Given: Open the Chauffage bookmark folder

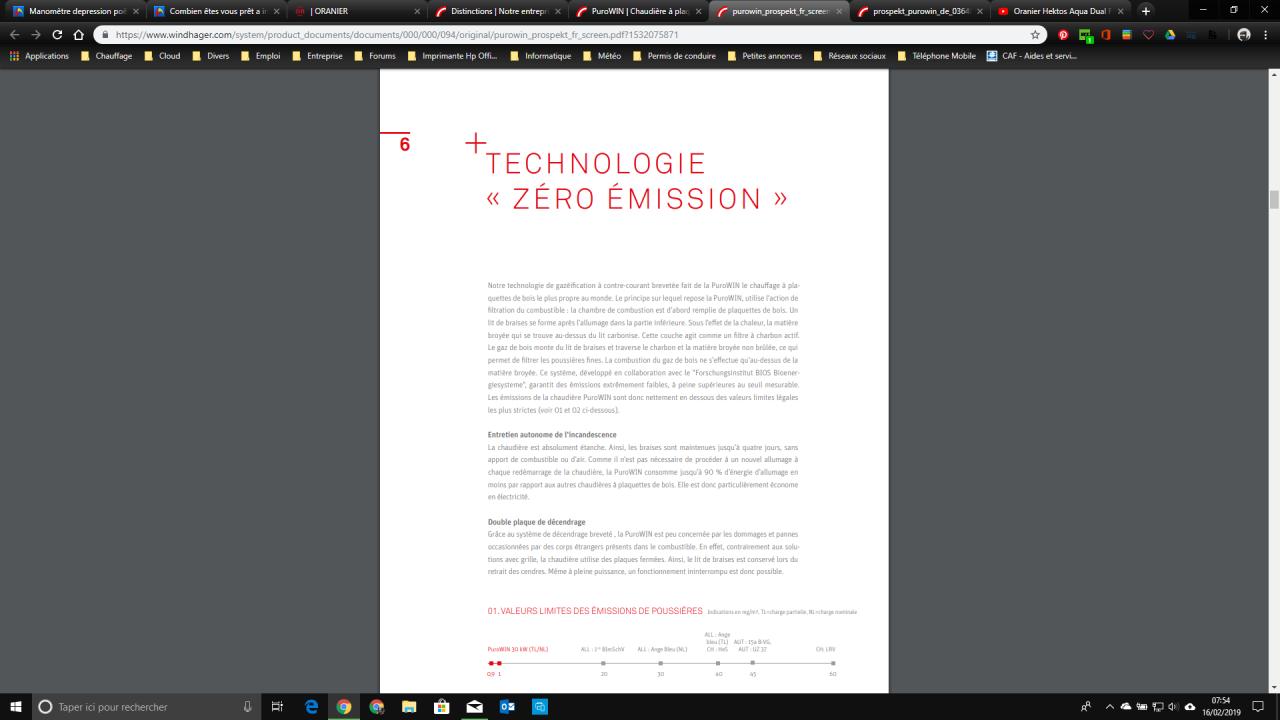Looking at the screenshot, I should point(106,56).
